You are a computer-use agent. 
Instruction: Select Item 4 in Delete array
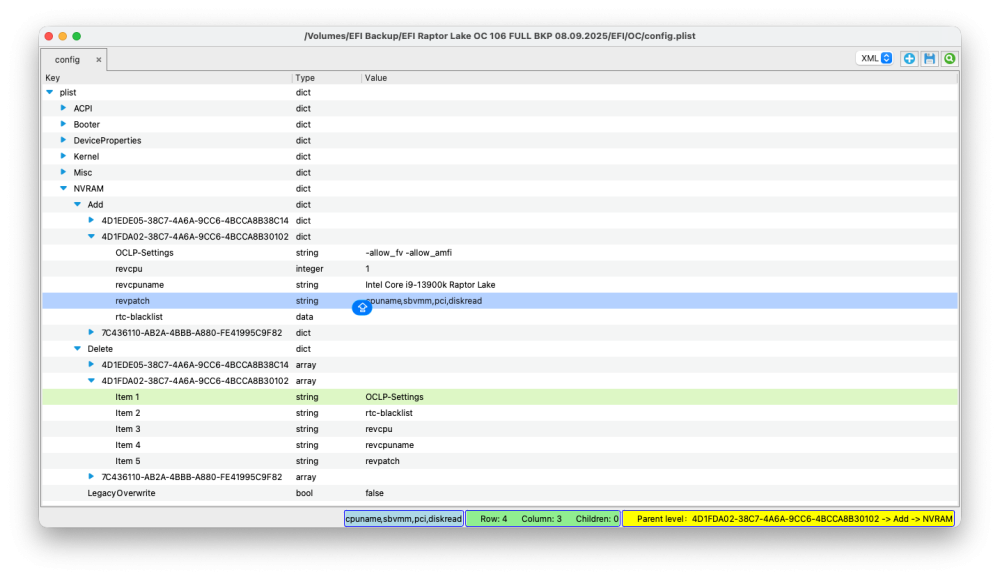click(x=128, y=445)
